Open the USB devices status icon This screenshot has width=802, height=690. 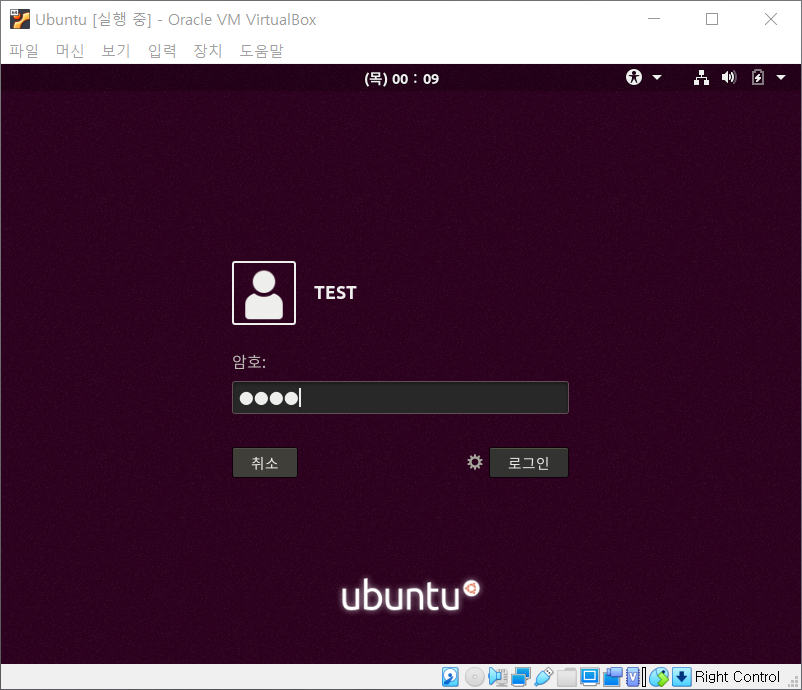pyautogui.click(x=544, y=677)
